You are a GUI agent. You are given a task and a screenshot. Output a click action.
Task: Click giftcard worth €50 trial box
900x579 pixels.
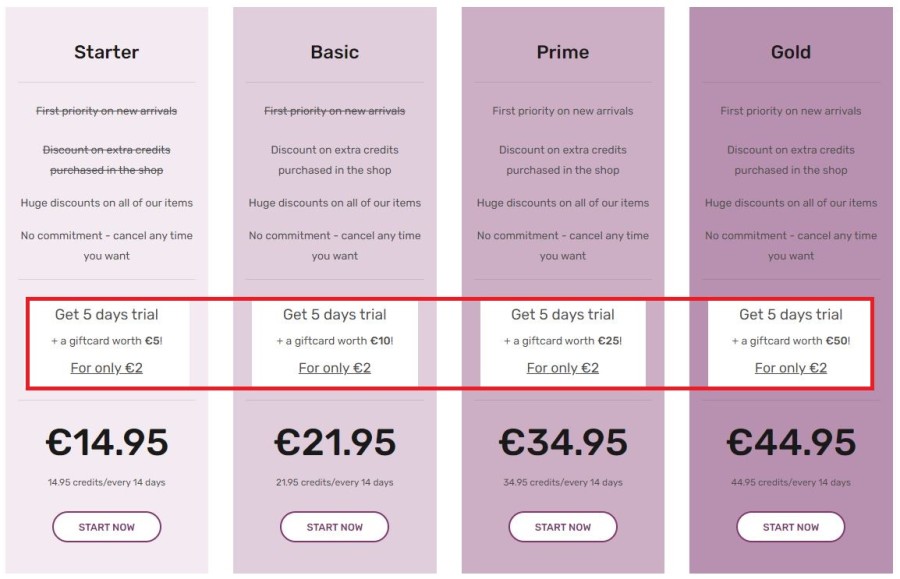[790, 343]
